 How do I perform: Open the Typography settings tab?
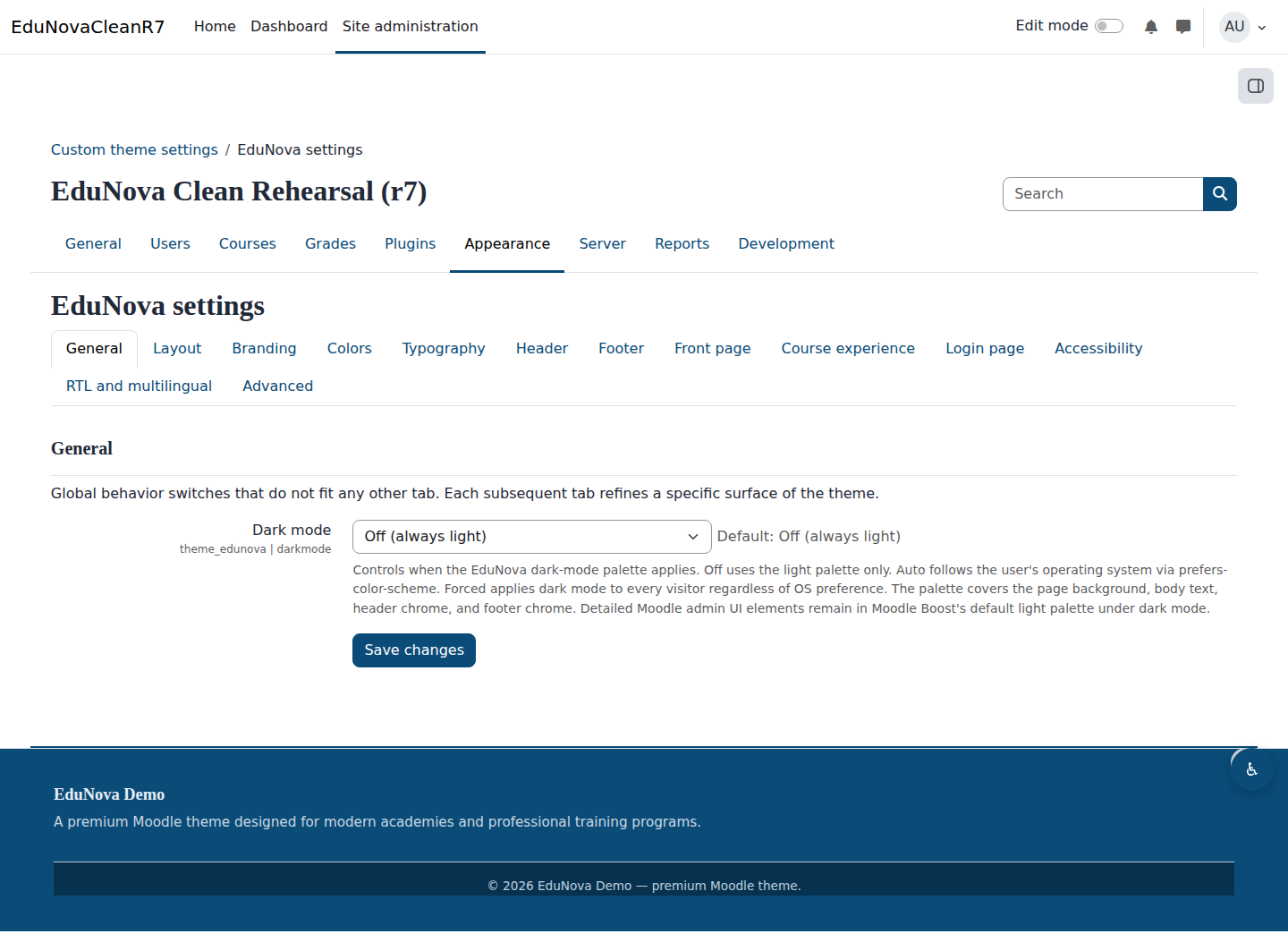point(444,349)
